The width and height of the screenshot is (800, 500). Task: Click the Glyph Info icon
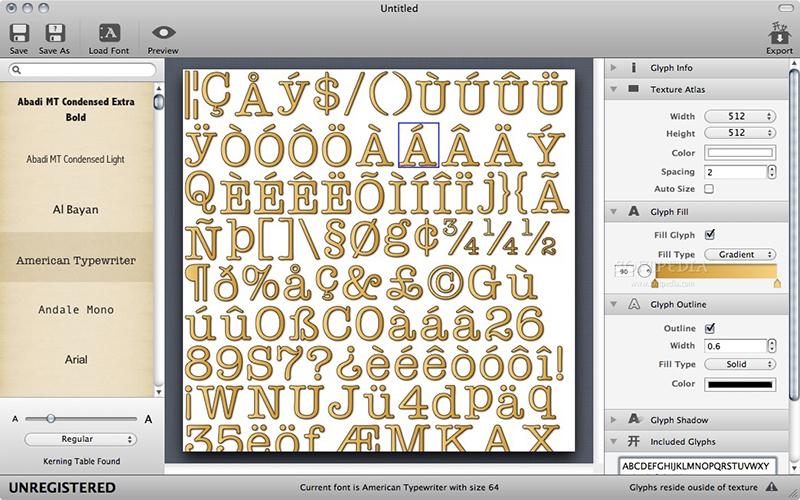pyautogui.click(x=634, y=68)
